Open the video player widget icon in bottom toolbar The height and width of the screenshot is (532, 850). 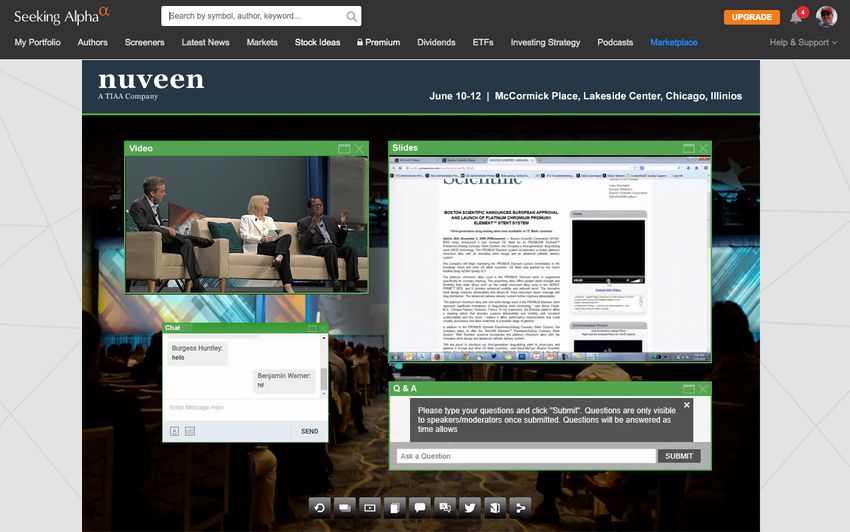click(370, 508)
